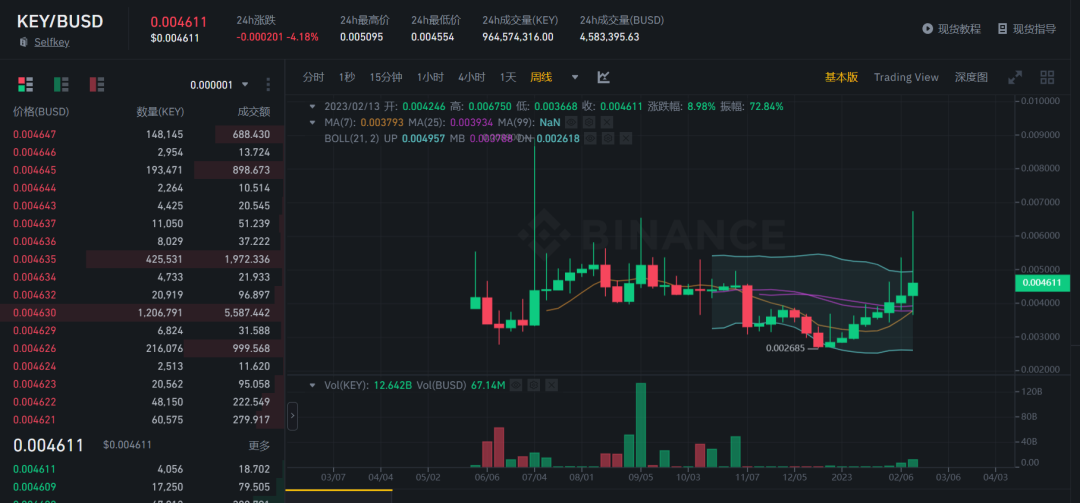Viewport: 1080px width, 503px height.
Task: Select sell order at 0.004645
Action: click(x=141, y=170)
